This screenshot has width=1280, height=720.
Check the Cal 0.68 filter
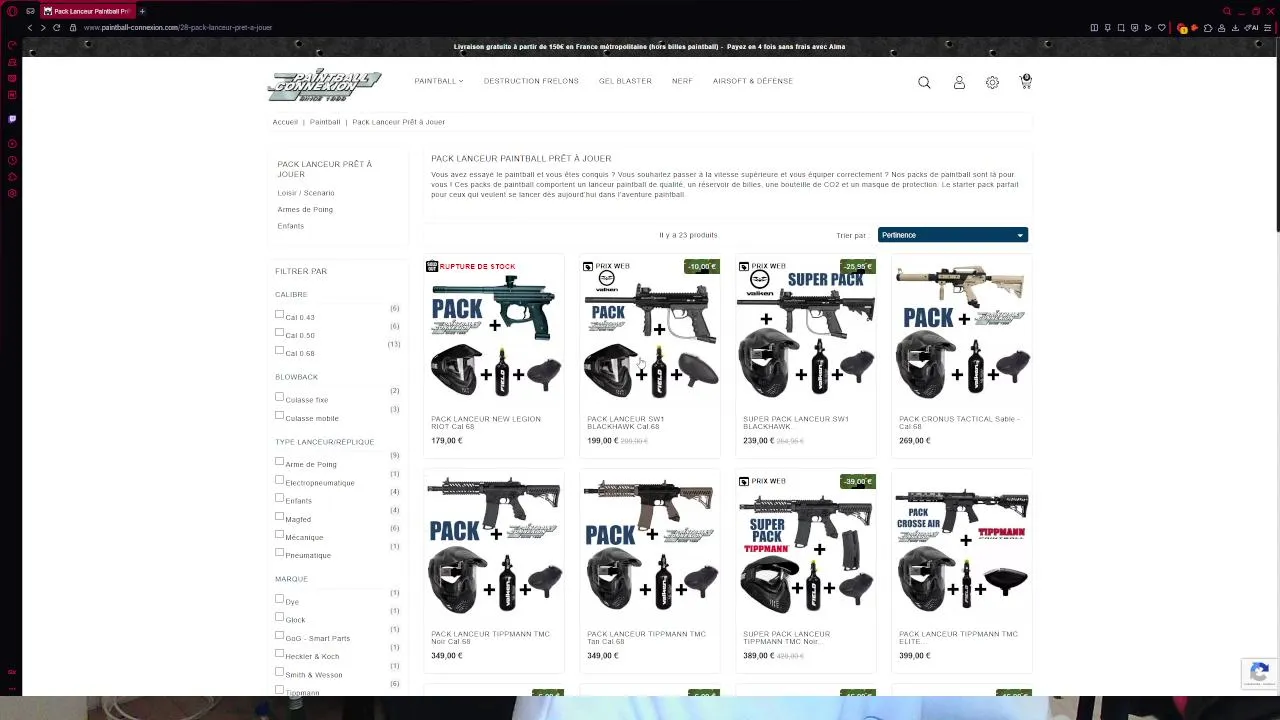279,350
